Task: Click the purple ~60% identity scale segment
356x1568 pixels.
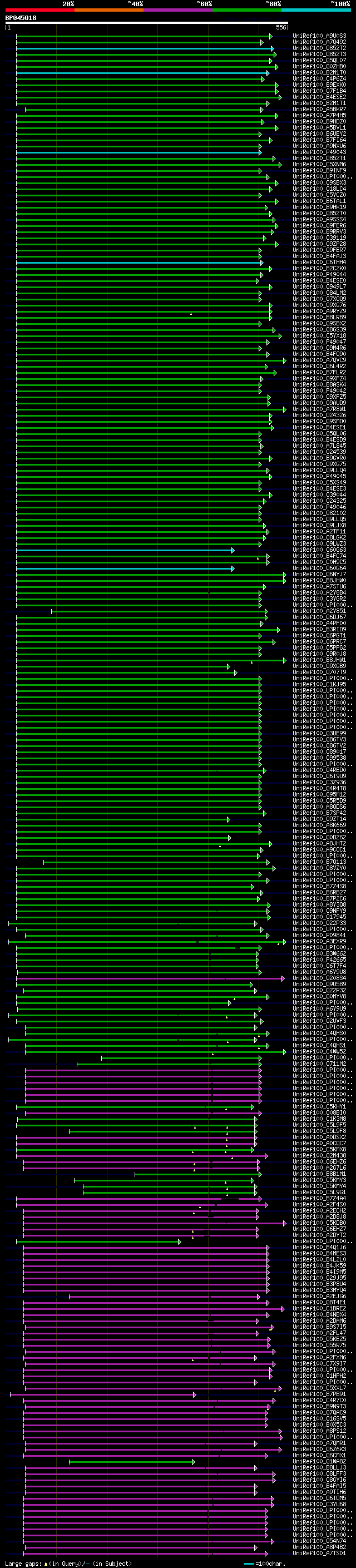Action: 177,10
